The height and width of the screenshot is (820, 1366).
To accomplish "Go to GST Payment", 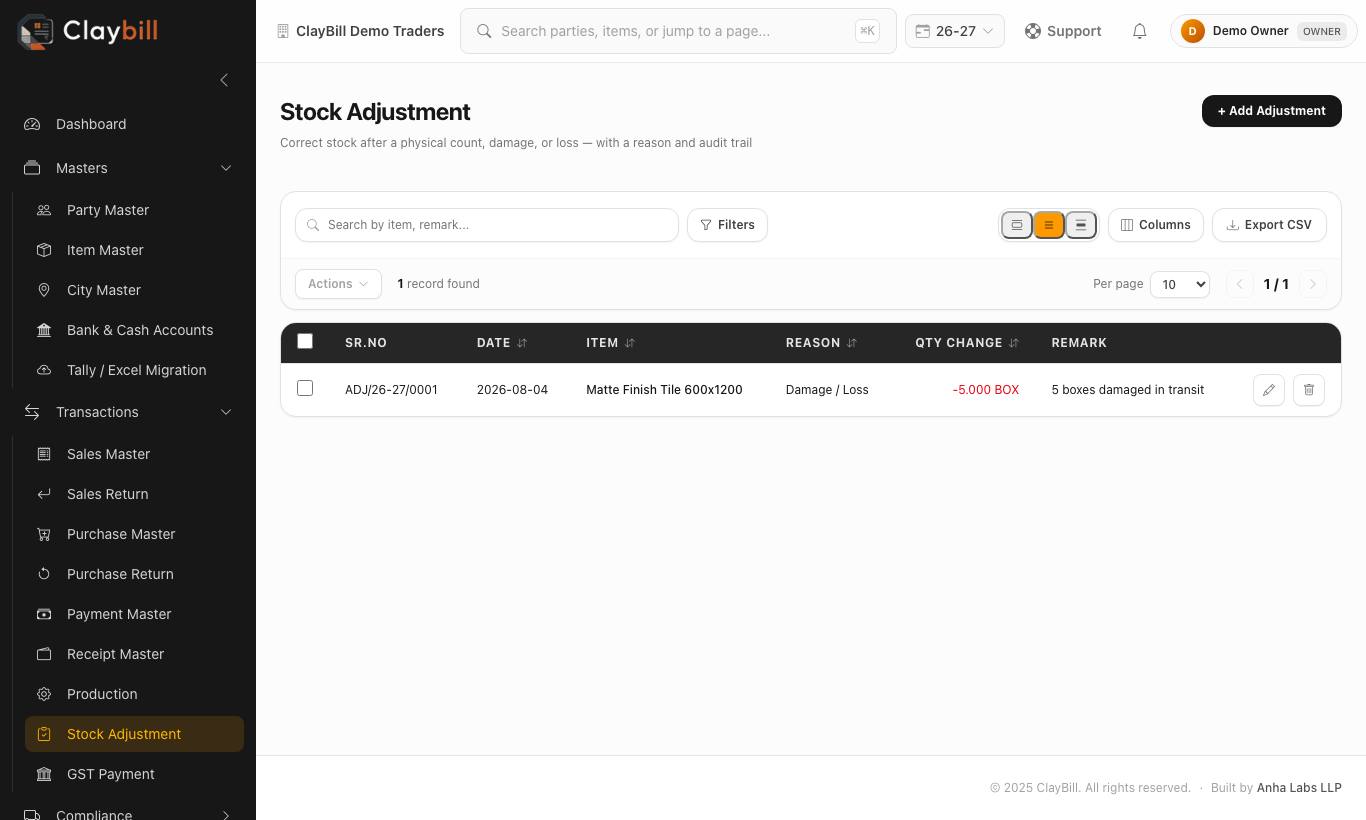I will (134, 774).
